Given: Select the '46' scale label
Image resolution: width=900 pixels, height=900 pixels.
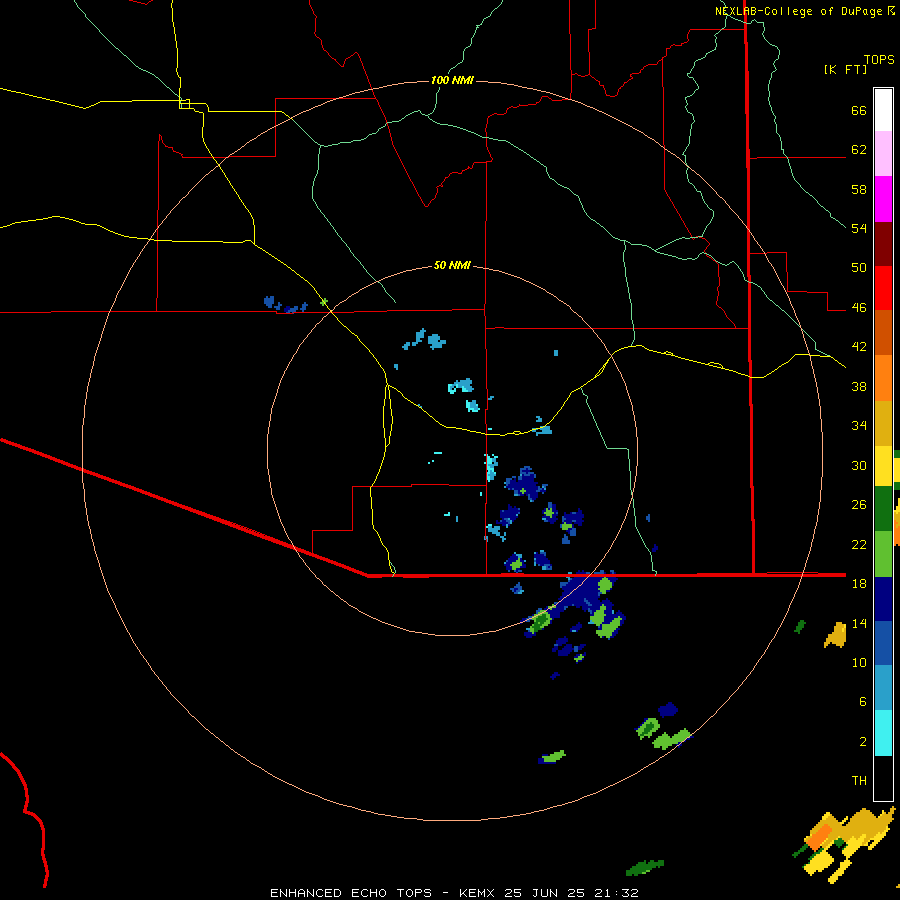Looking at the screenshot, I should (x=859, y=308).
